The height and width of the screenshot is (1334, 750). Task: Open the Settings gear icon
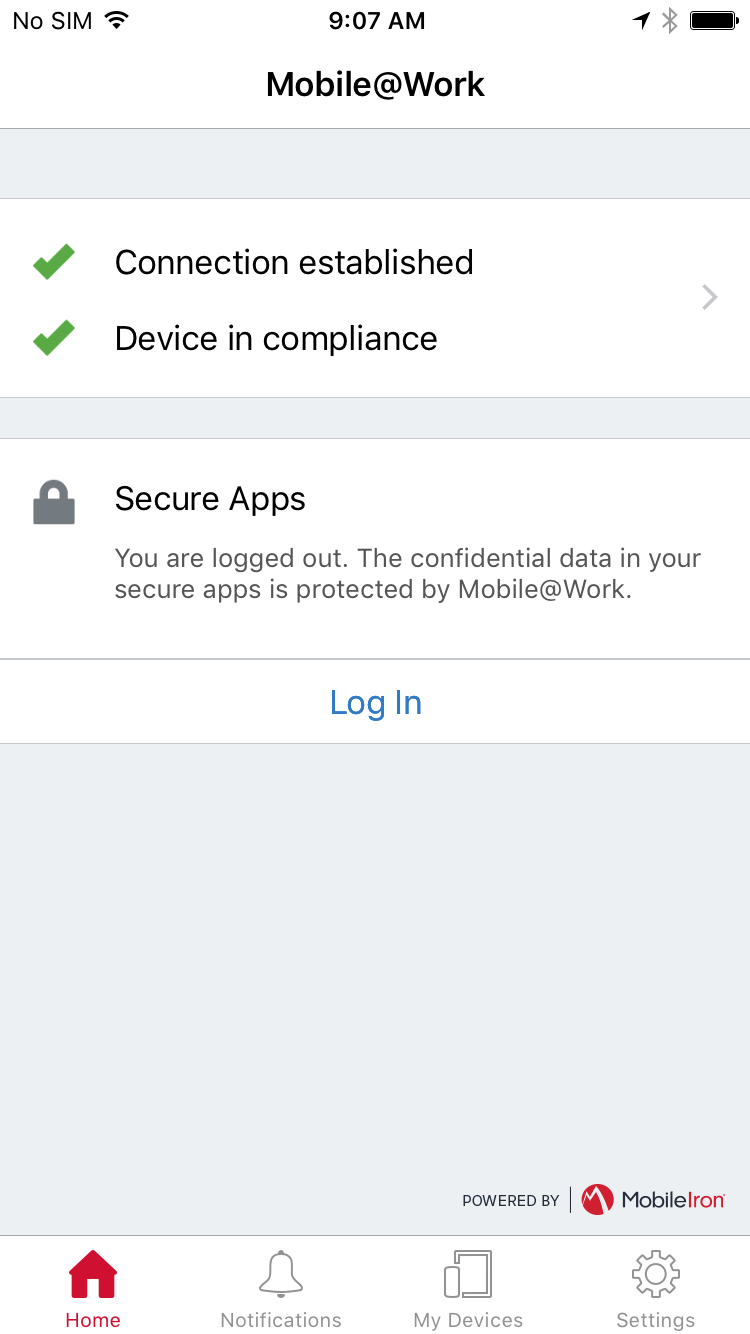click(x=656, y=1274)
